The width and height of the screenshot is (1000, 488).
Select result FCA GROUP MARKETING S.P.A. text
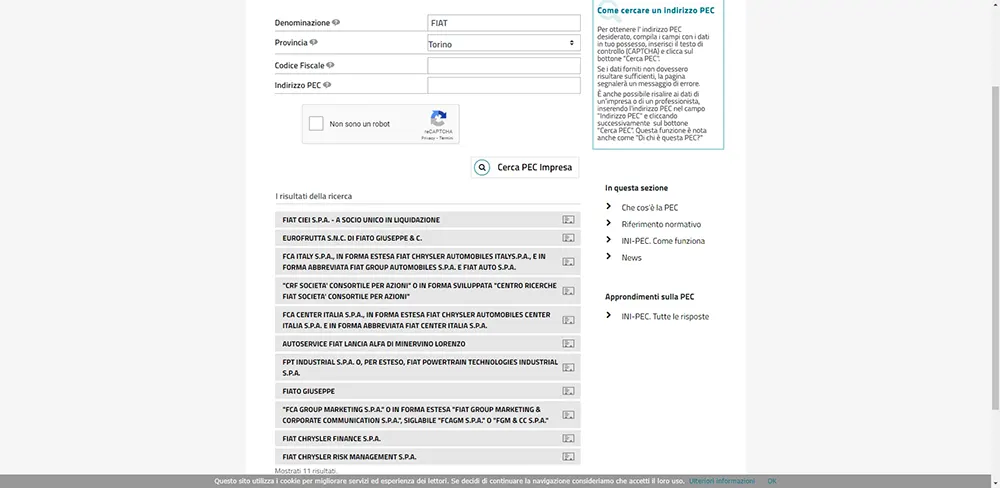pos(415,415)
